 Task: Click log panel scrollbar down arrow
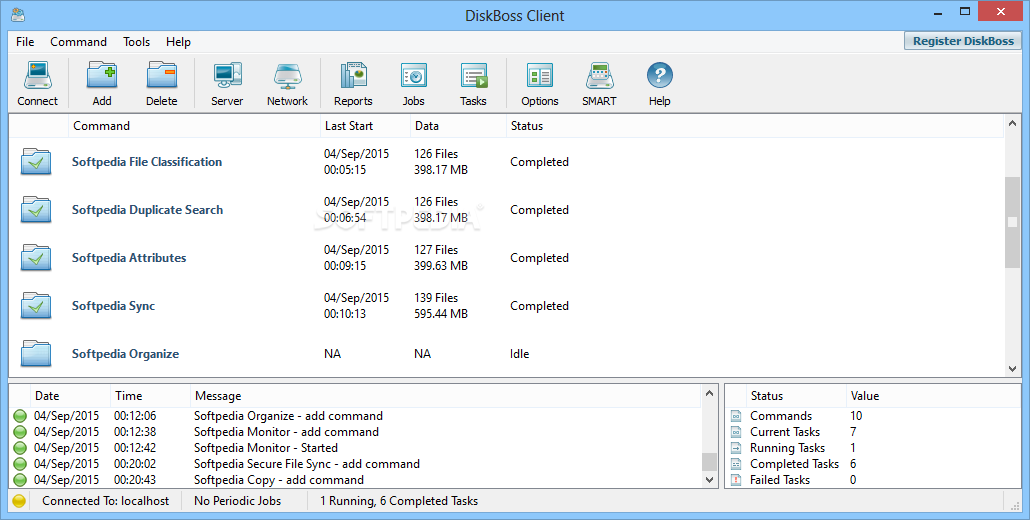(x=709, y=480)
